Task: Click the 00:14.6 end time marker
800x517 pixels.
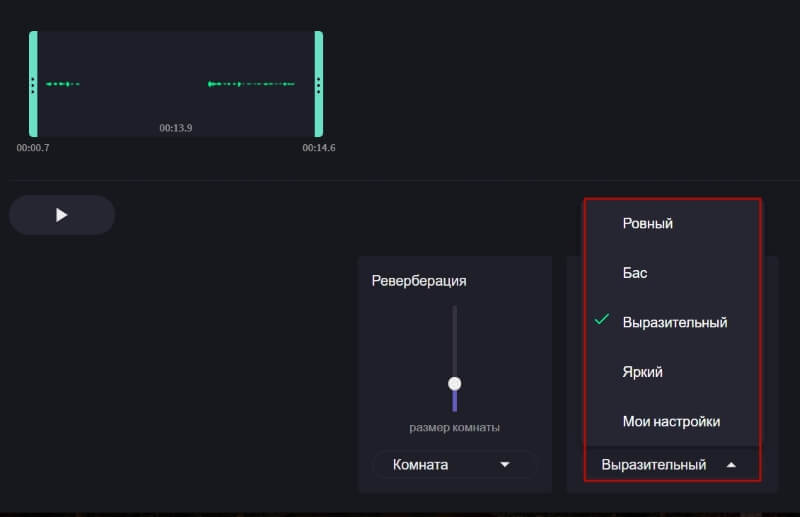Action: click(319, 148)
